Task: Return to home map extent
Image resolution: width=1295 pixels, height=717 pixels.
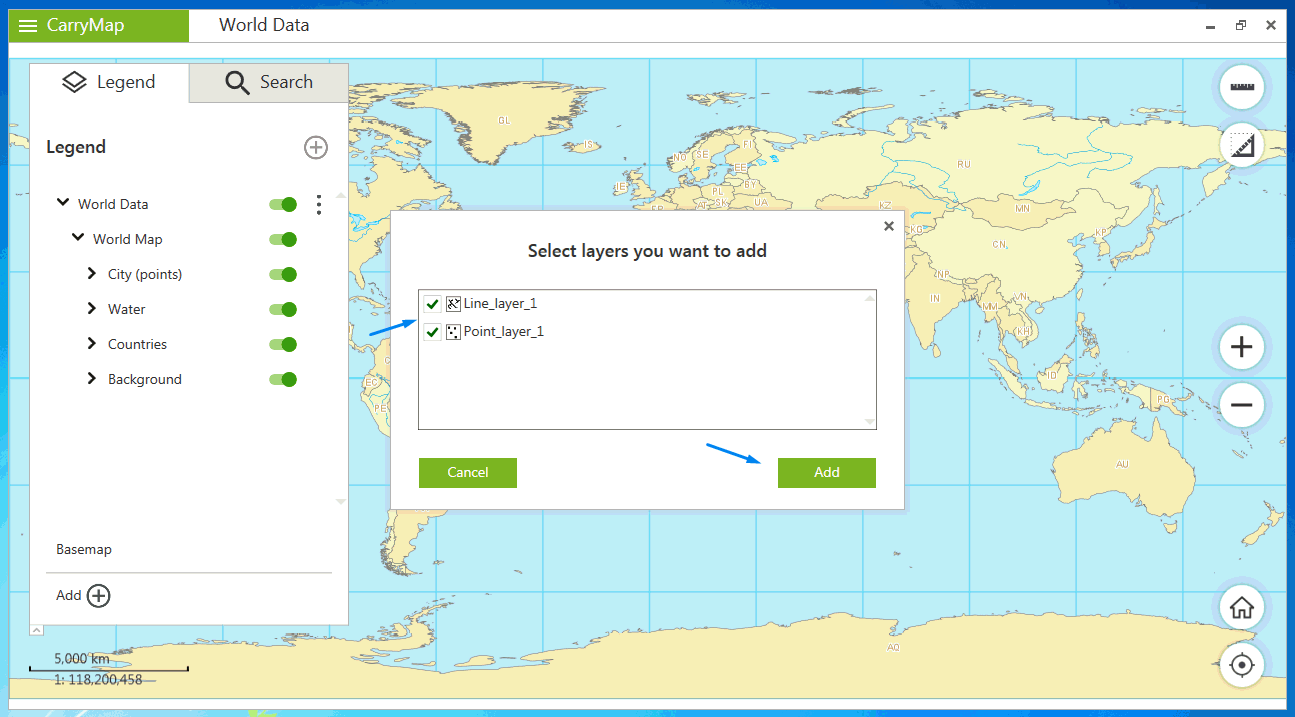Action: pyautogui.click(x=1242, y=607)
